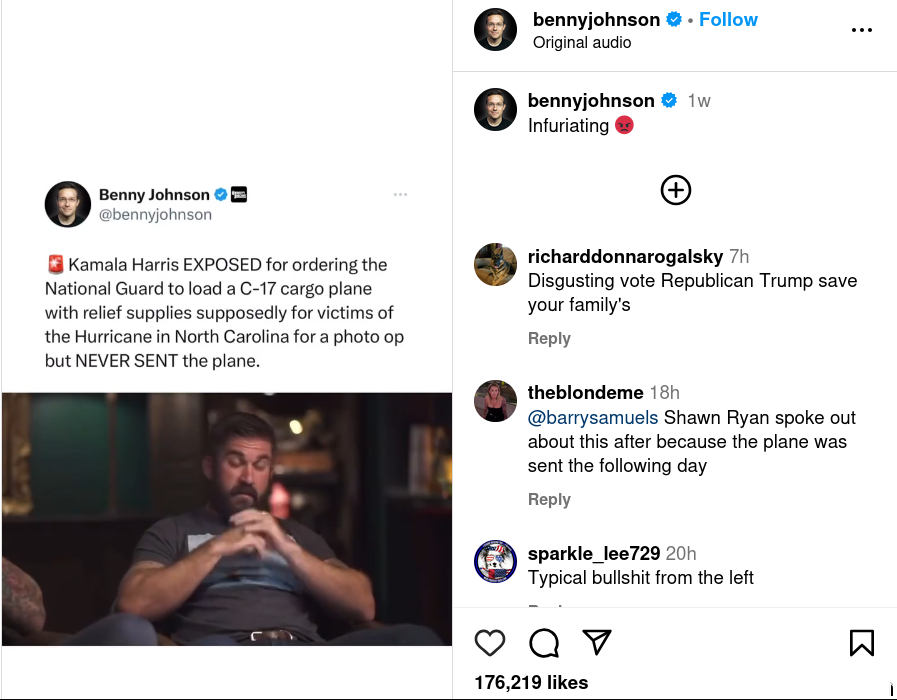Open sparkle_lee729 username link

click(x=594, y=554)
